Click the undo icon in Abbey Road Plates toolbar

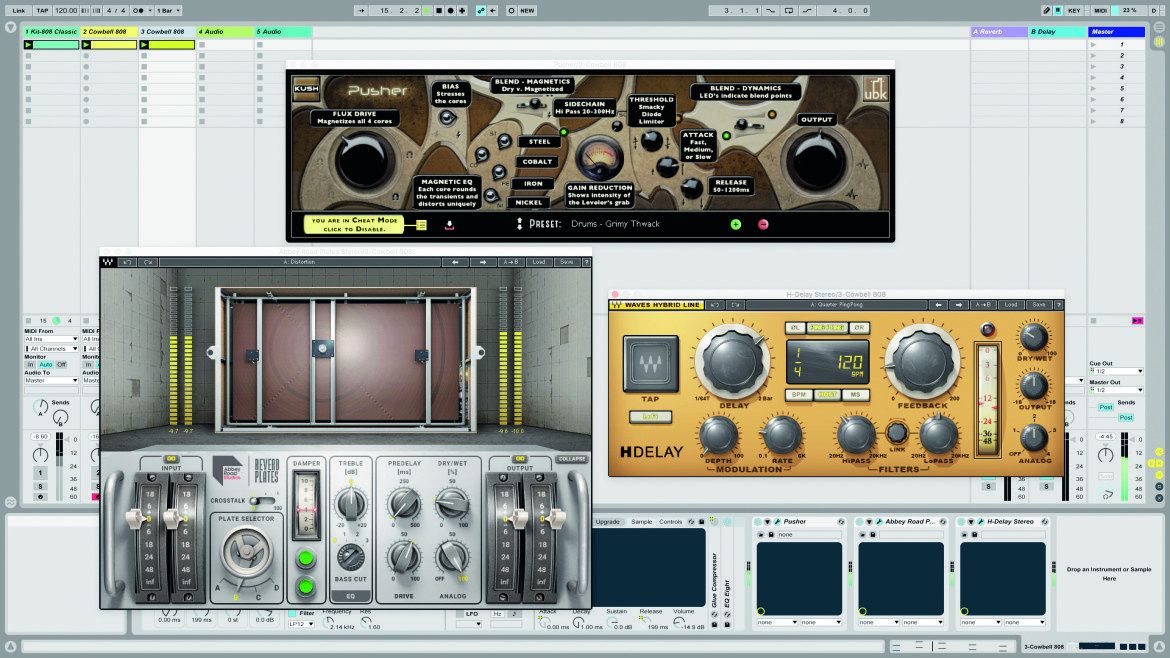point(127,263)
